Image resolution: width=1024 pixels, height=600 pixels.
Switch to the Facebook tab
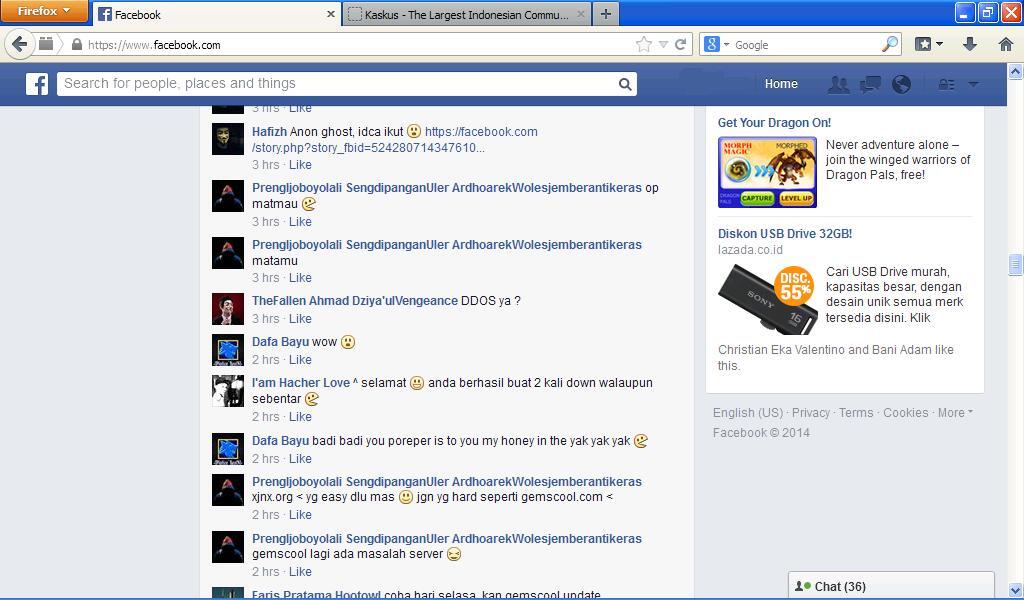pyautogui.click(x=217, y=14)
